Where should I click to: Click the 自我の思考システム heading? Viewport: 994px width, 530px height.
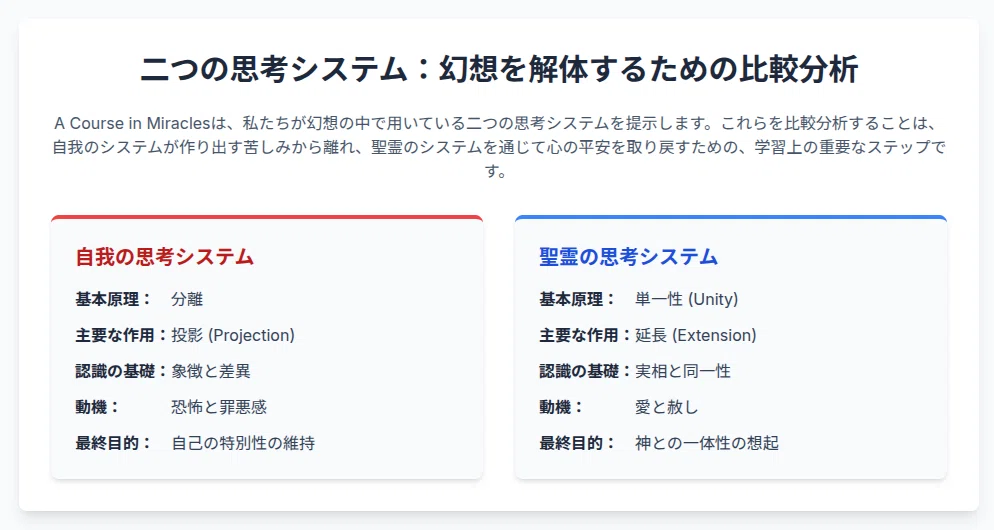pos(165,257)
